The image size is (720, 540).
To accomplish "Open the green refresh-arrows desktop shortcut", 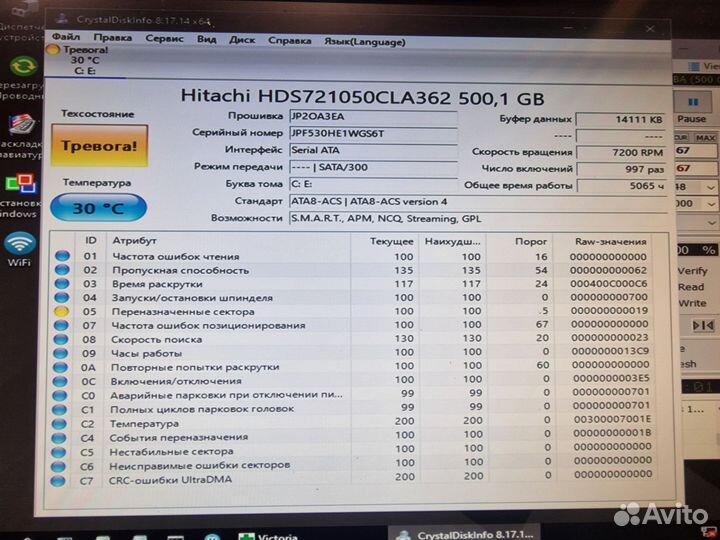I will pos(23,67).
